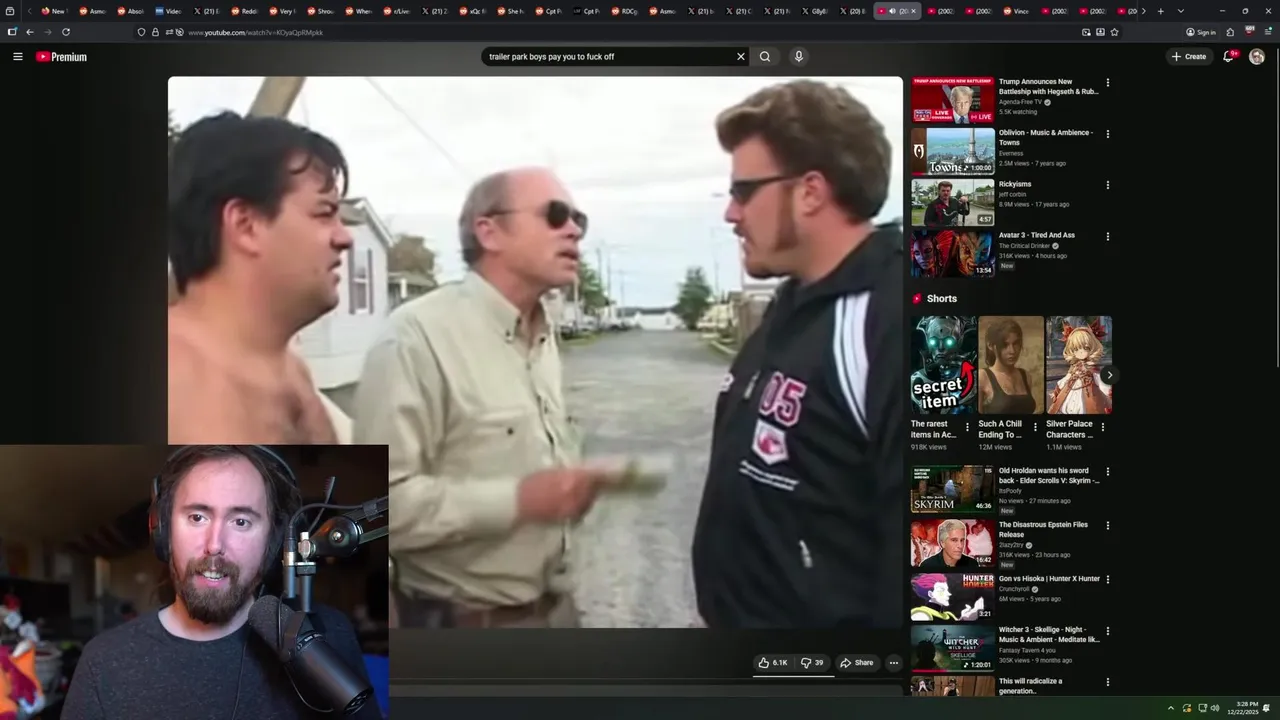Options for 'The rarest items' Short
Screen dimensions: 1280x720
point(967,427)
